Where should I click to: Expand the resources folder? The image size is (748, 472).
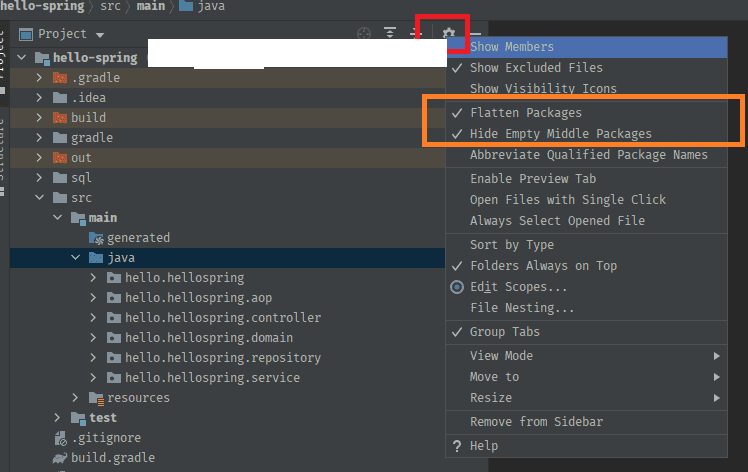coord(75,398)
